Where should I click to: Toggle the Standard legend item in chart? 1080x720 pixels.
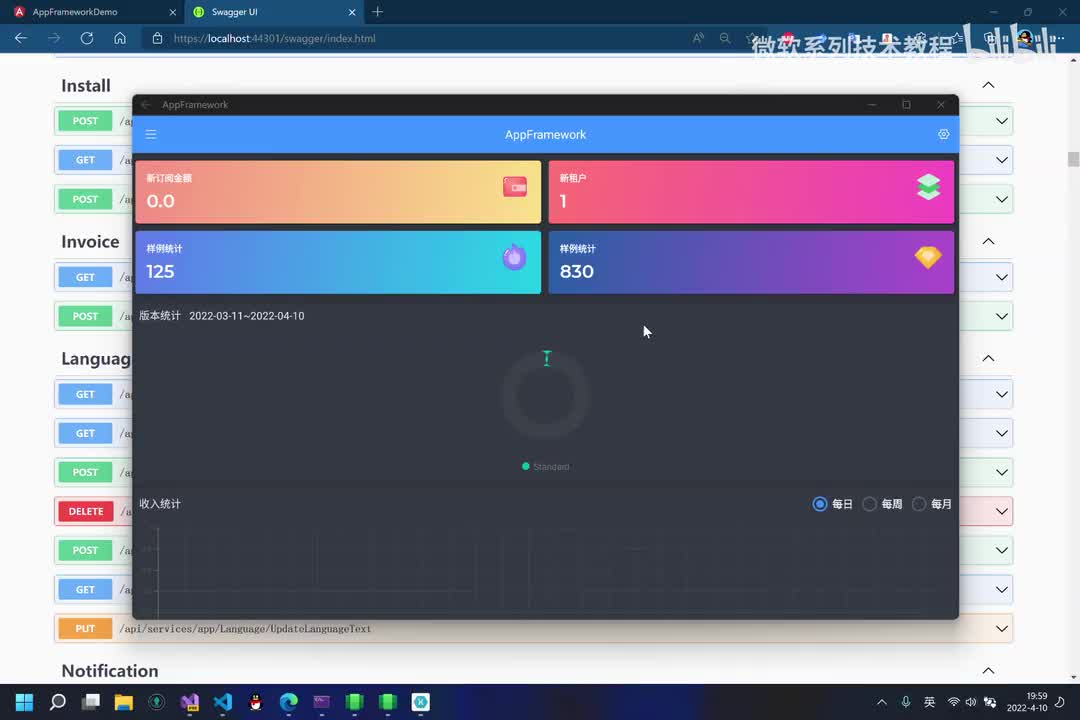pos(546,466)
